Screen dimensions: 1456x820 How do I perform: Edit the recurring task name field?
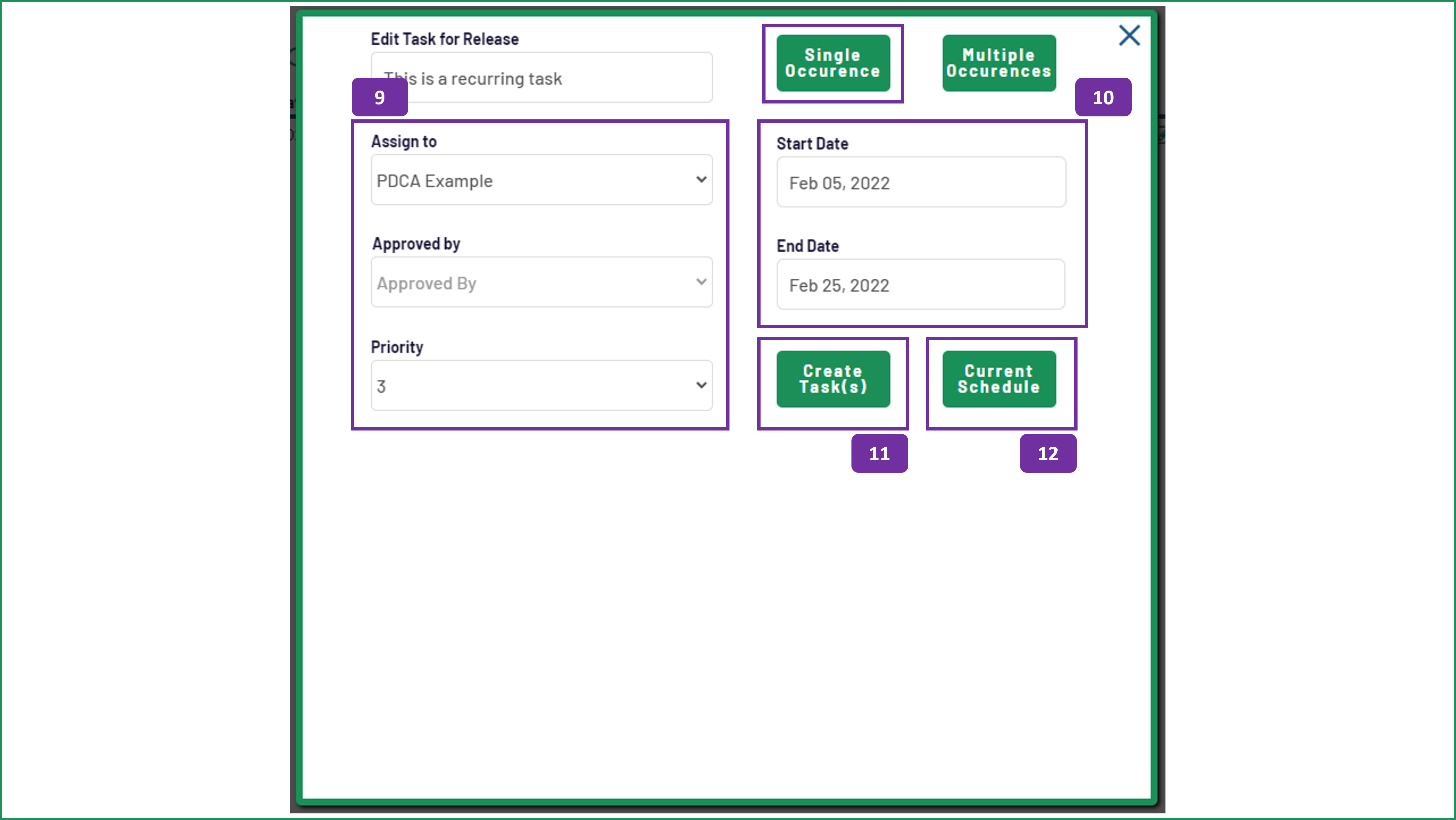[541, 78]
